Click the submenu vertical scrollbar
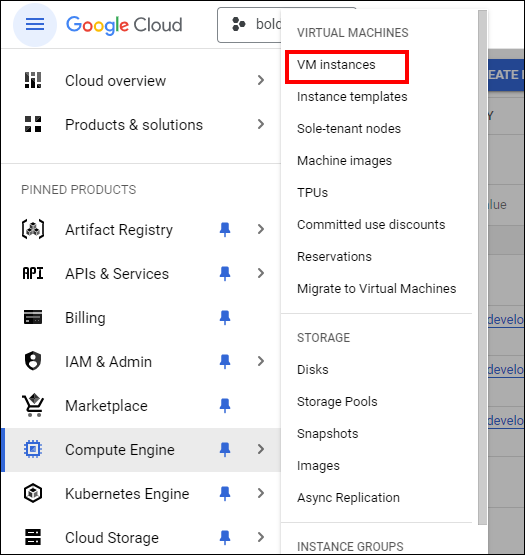 [x=482, y=267]
